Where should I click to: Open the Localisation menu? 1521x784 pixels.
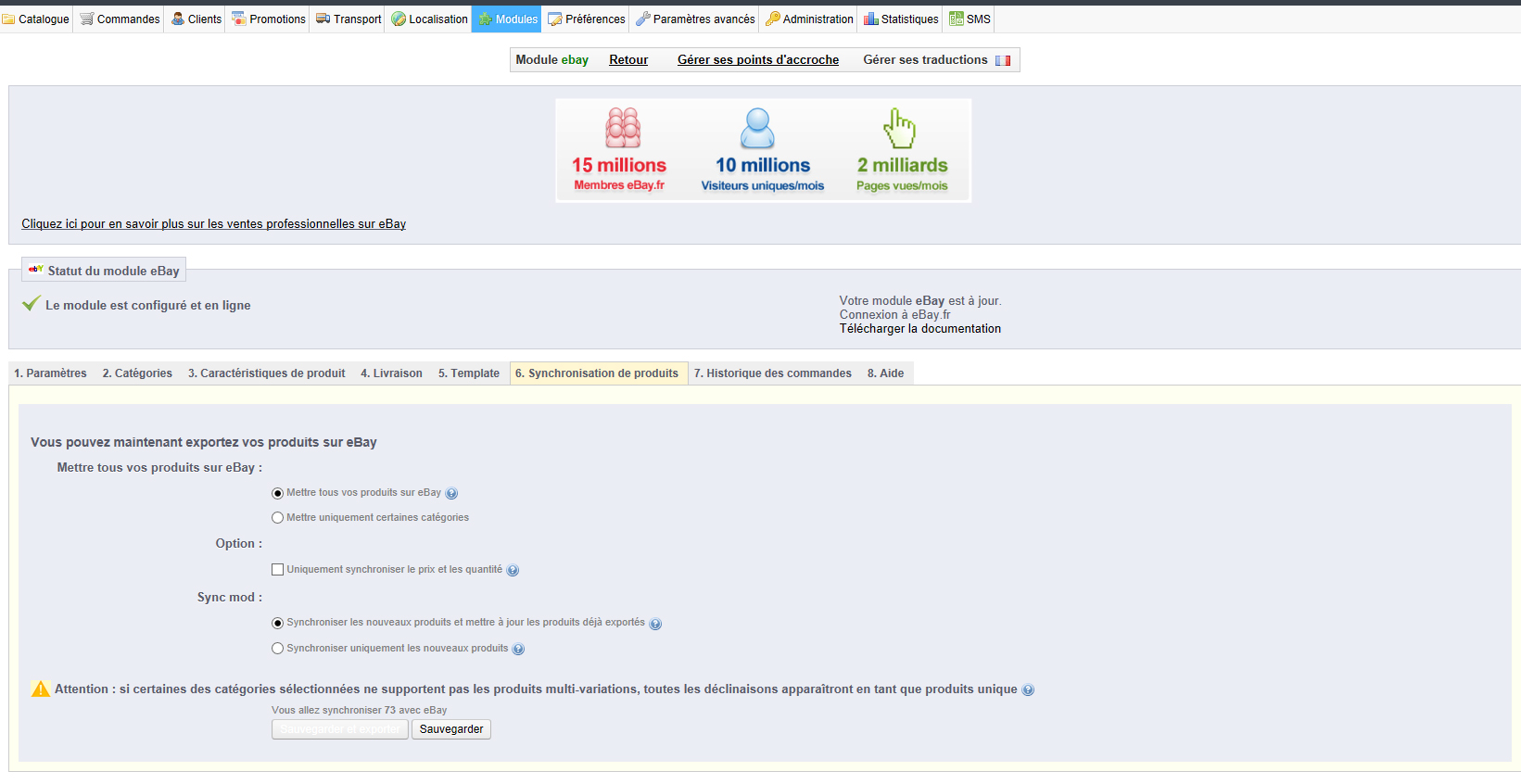[x=429, y=19]
